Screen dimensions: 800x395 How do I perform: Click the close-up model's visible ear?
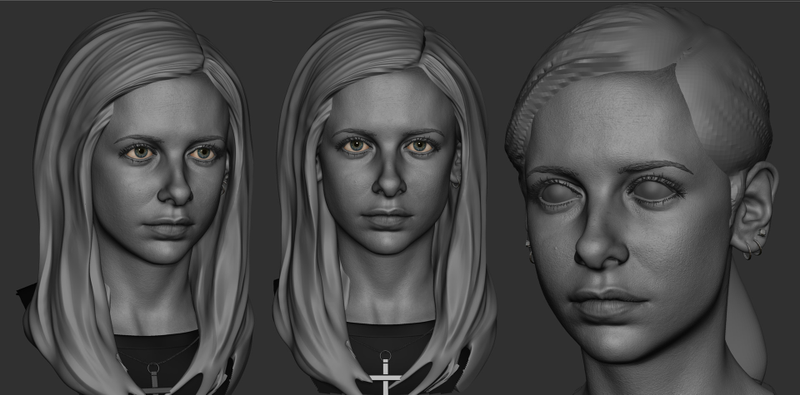coord(754,209)
